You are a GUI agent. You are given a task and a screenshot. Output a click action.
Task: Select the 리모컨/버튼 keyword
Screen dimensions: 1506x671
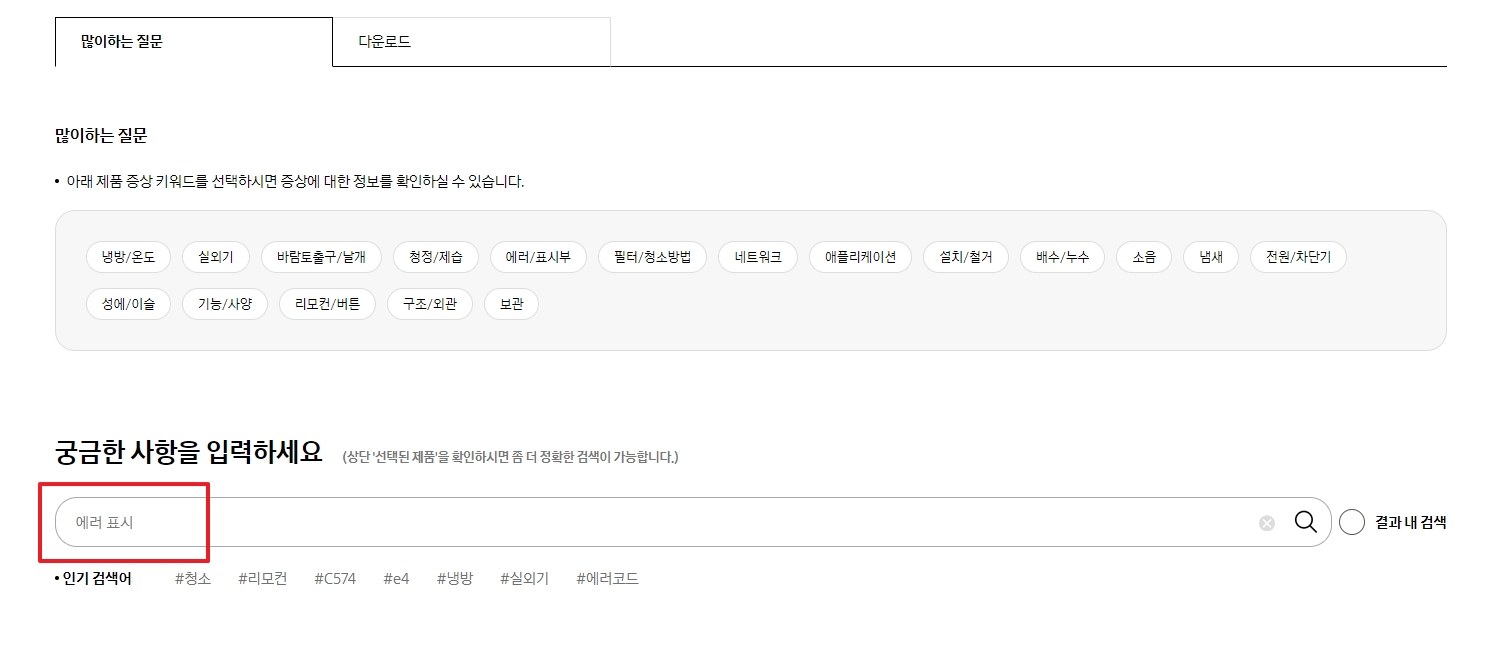tap(327, 304)
